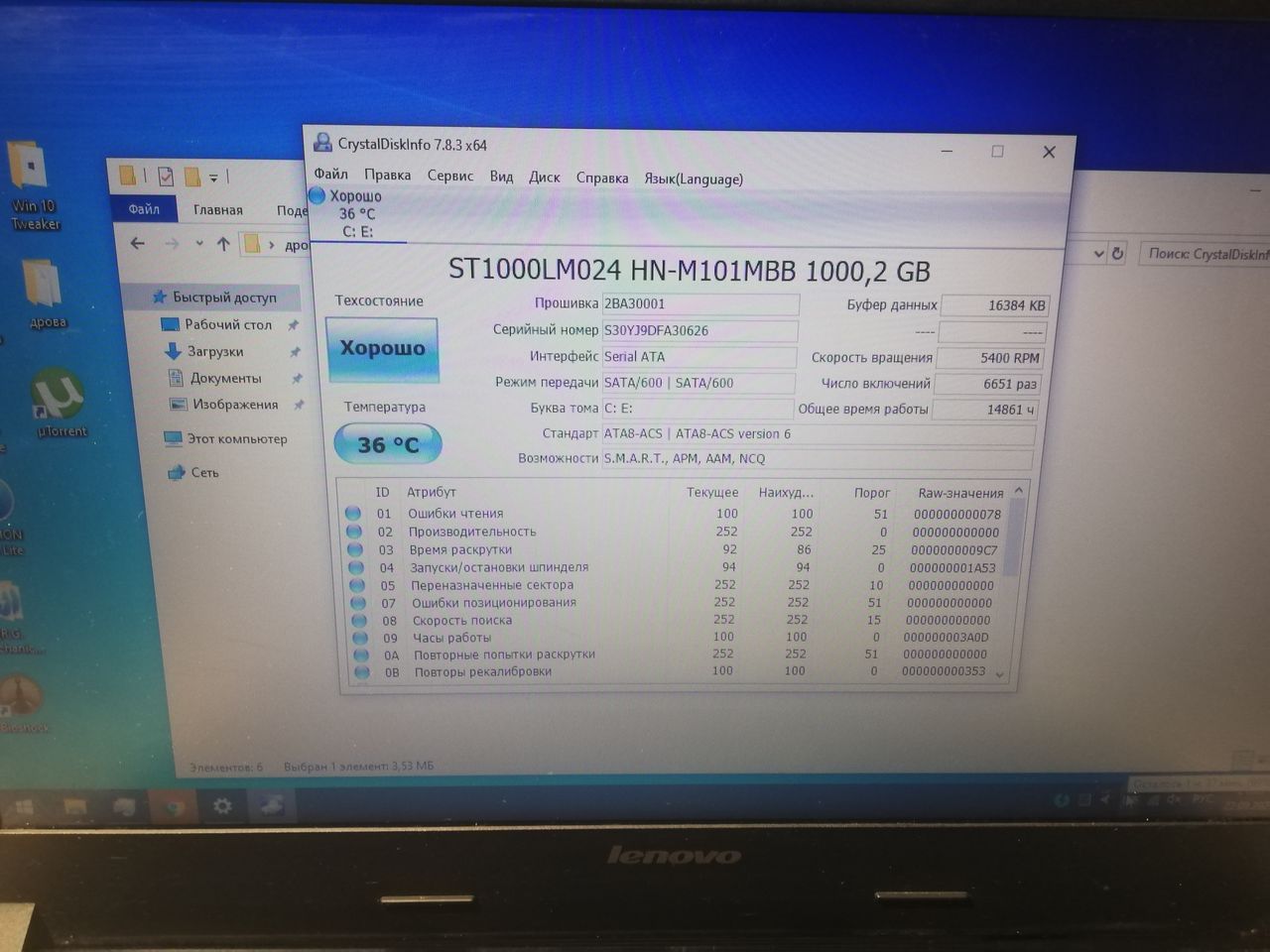
Task: Open the Справка menu
Action: pyautogui.click(x=601, y=178)
